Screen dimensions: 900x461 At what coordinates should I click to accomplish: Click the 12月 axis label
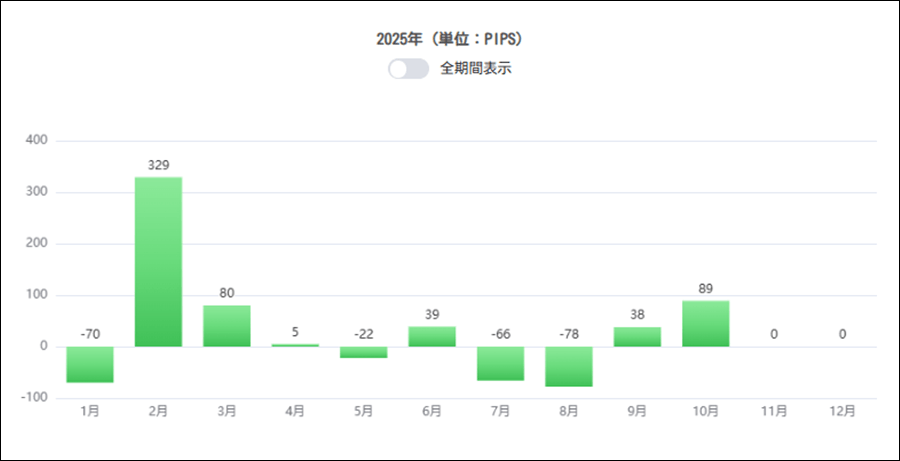point(843,411)
